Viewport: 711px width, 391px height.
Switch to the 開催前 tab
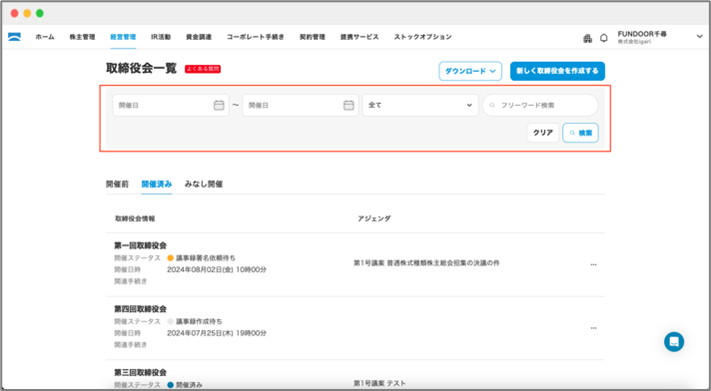117,184
